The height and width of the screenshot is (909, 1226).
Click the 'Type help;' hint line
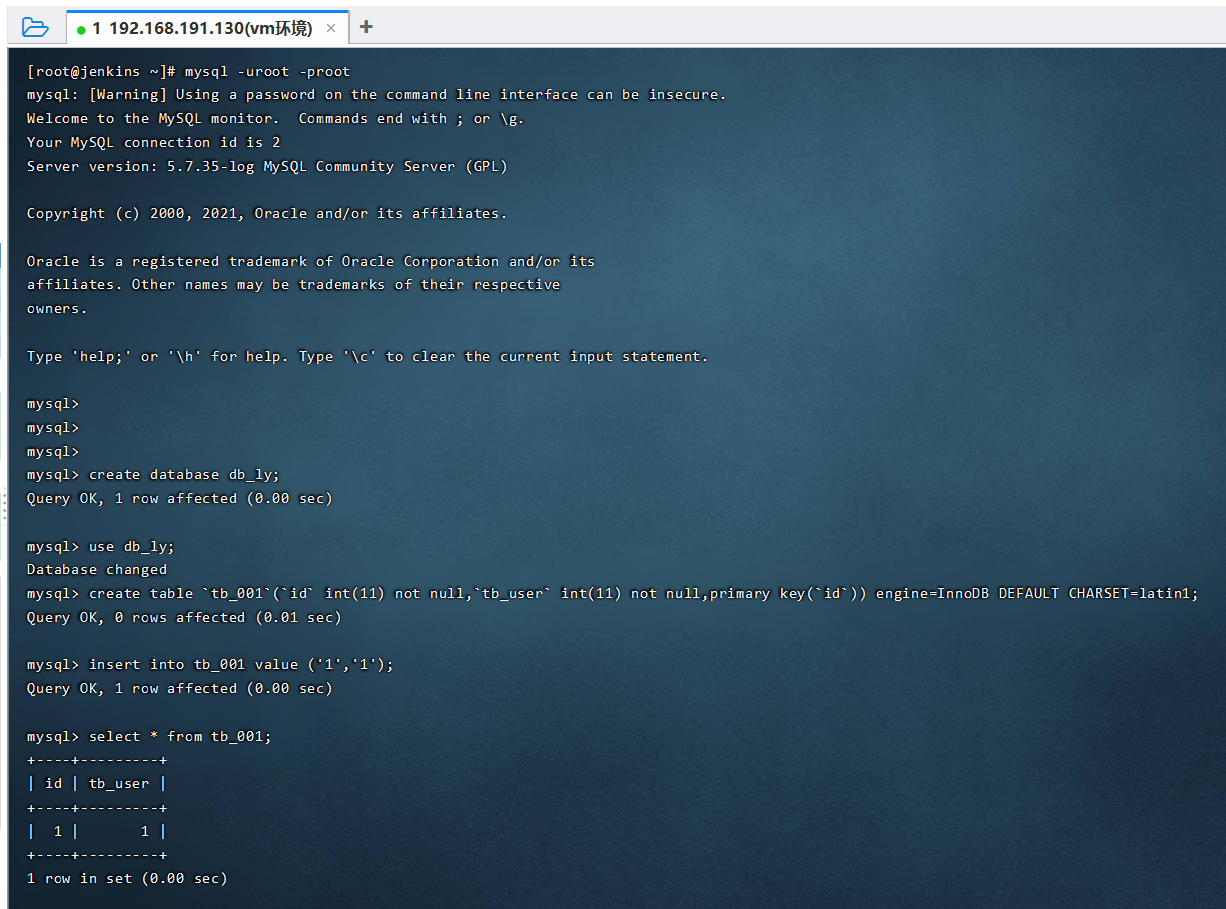[367, 357]
